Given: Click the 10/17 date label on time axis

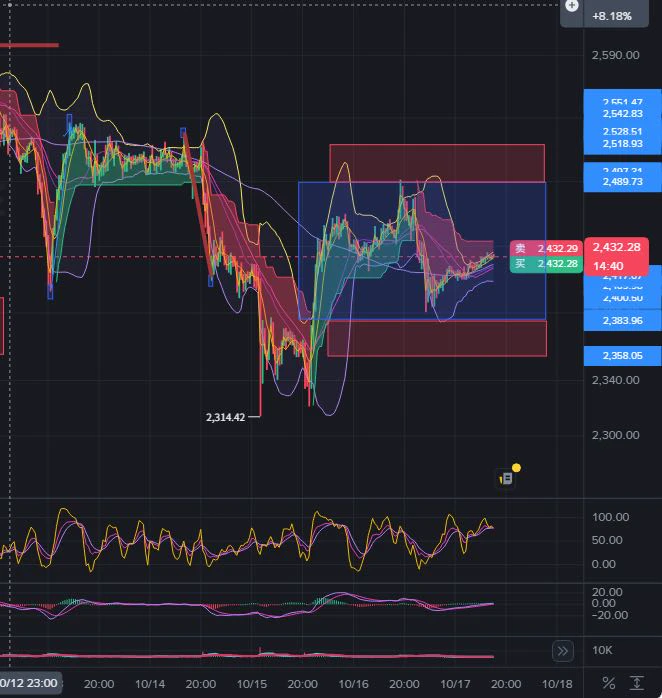Looking at the screenshot, I should [x=455, y=684].
